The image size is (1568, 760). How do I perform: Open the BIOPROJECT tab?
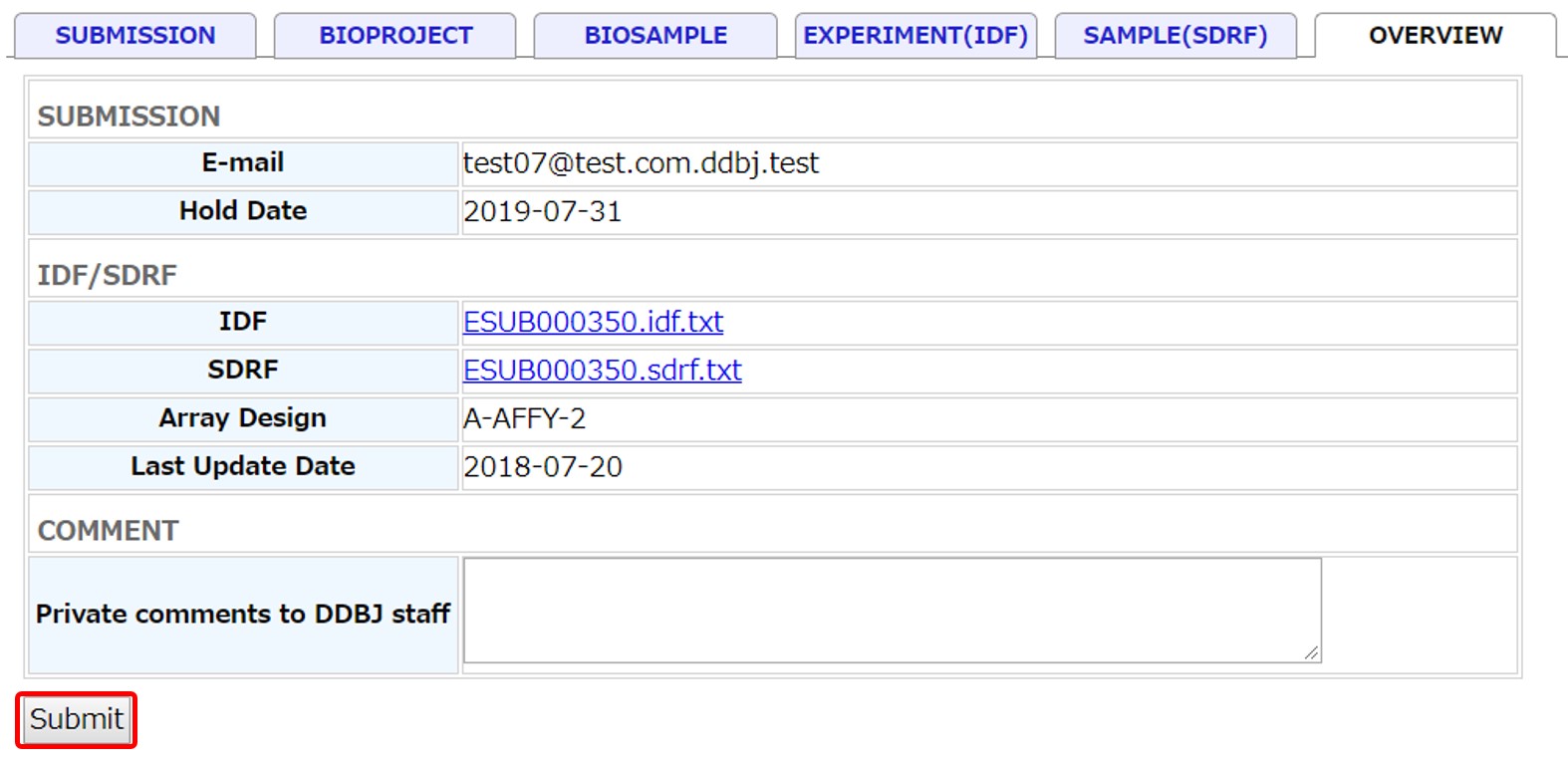coord(395,36)
